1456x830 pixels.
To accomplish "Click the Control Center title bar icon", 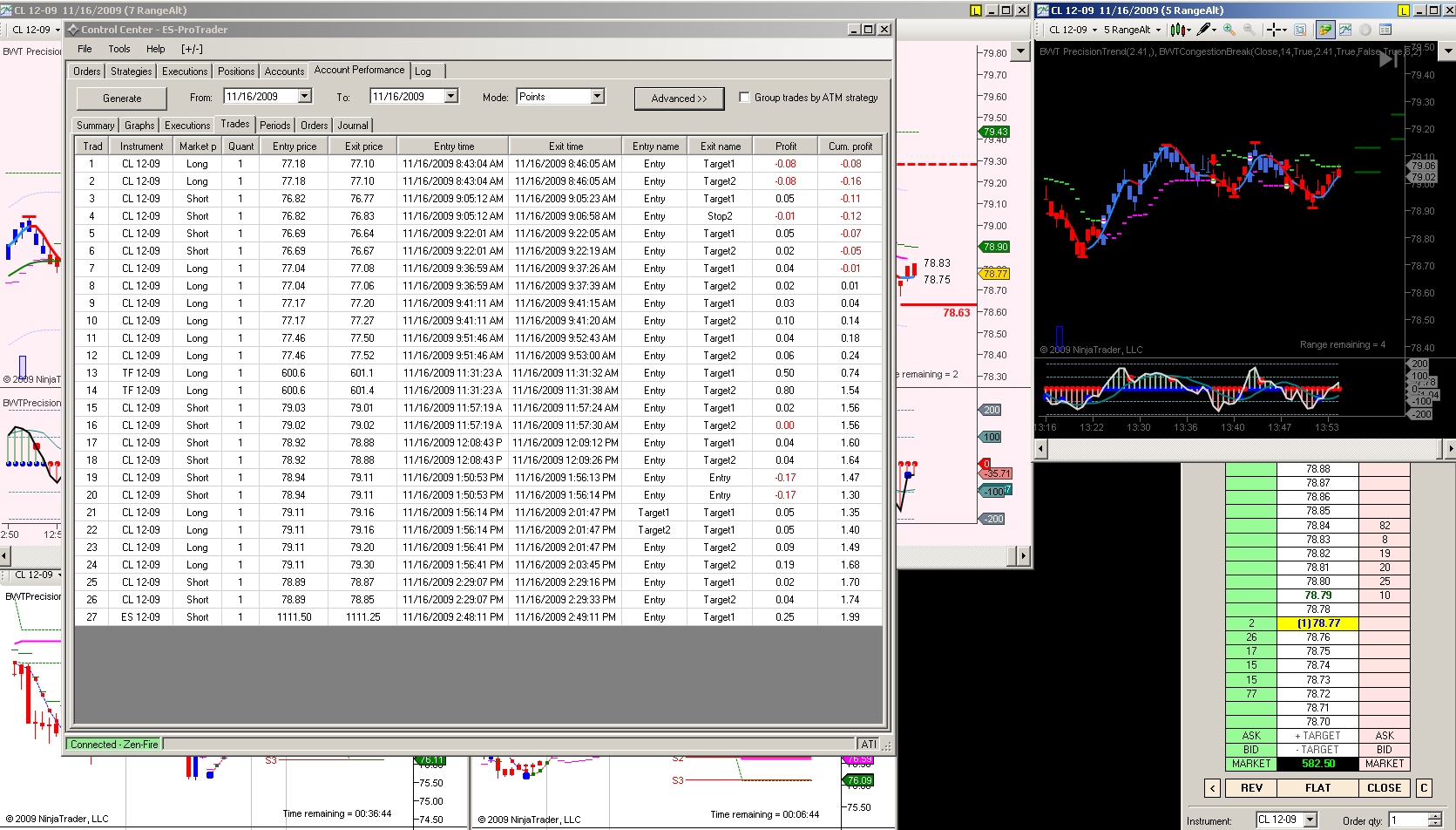I will [73, 30].
